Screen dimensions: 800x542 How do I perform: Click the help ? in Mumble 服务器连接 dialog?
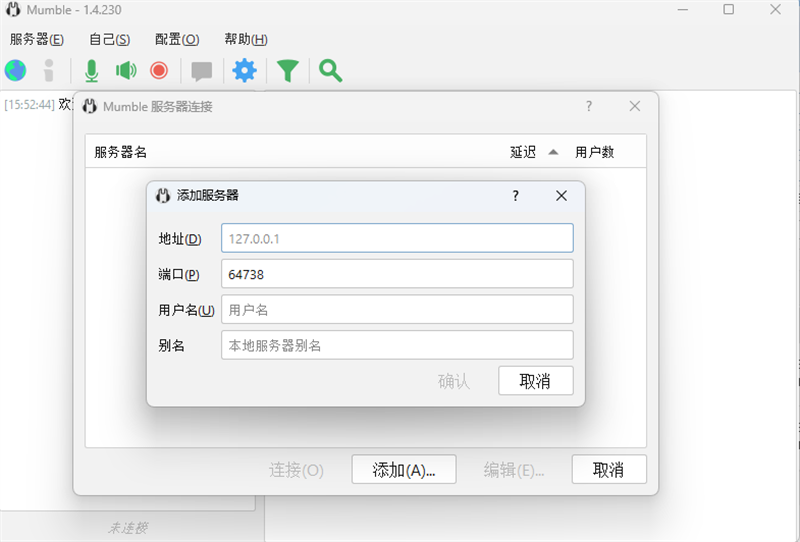point(589,106)
